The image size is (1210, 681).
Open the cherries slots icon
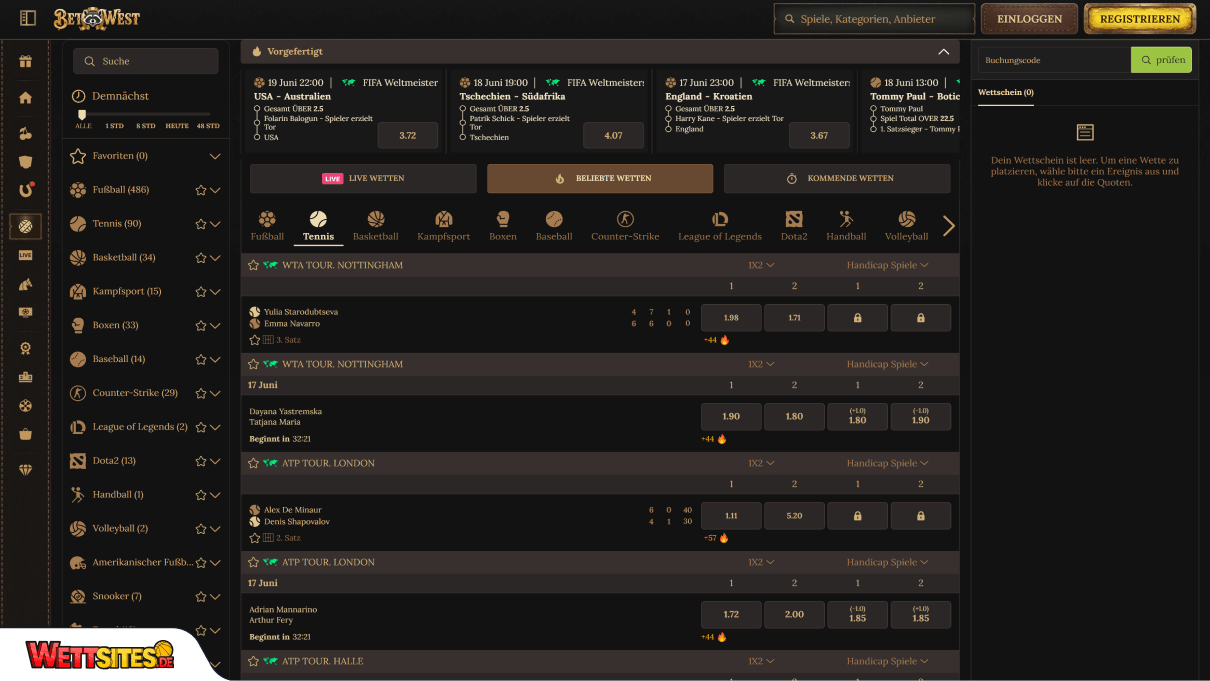(x=26, y=133)
